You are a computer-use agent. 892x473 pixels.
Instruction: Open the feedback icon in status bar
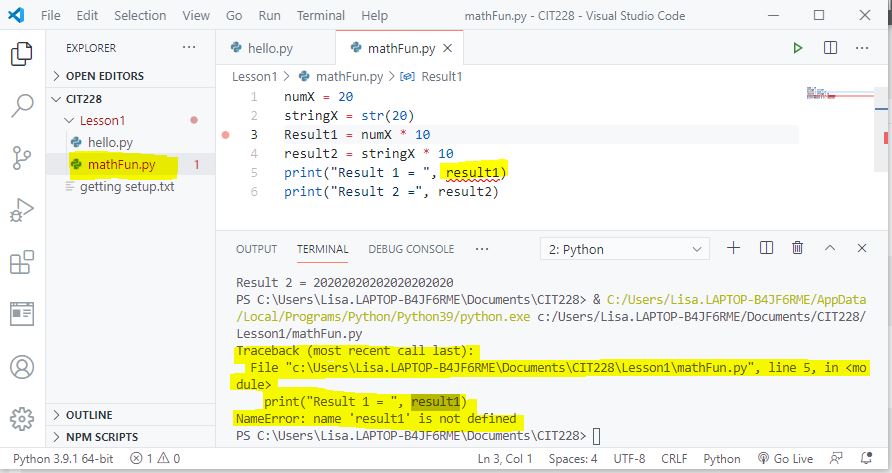(836, 458)
